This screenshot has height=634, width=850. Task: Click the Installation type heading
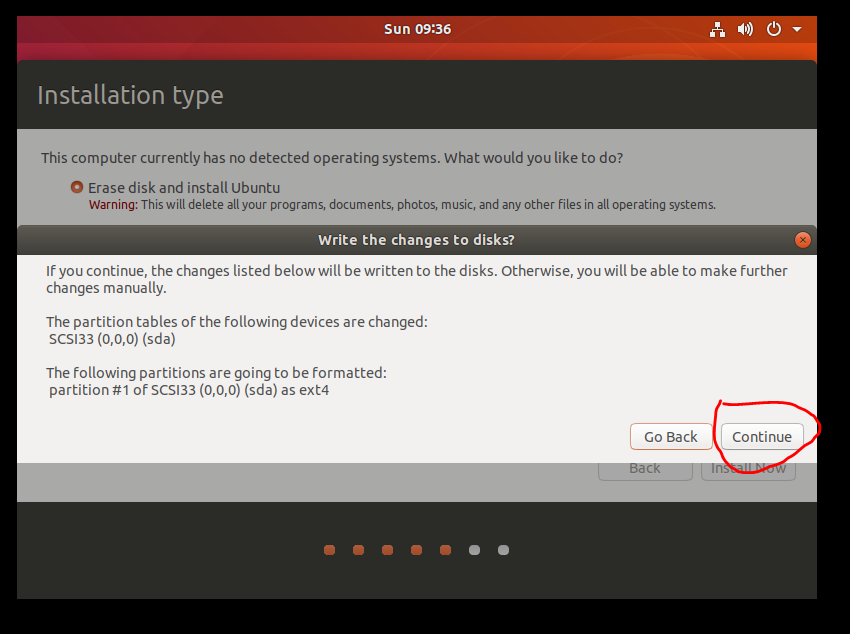[x=130, y=95]
